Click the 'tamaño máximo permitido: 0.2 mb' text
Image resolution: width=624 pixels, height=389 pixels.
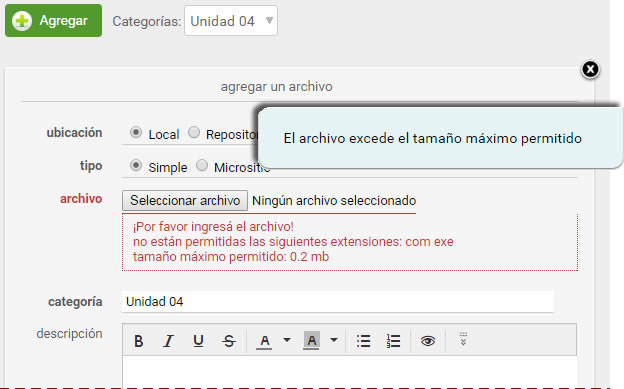[x=231, y=256]
